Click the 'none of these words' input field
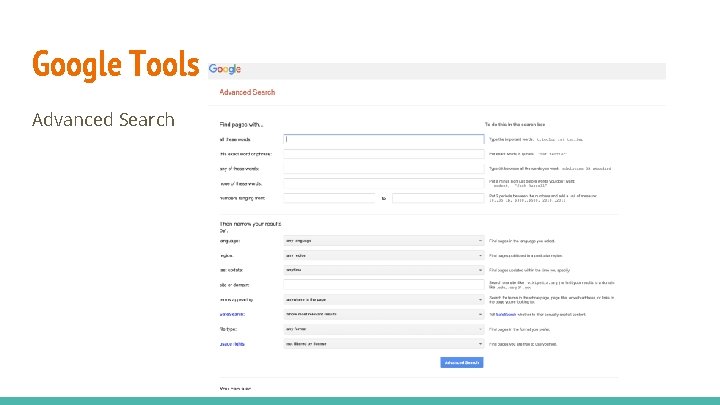This screenshot has width=720, height=405. point(384,184)
